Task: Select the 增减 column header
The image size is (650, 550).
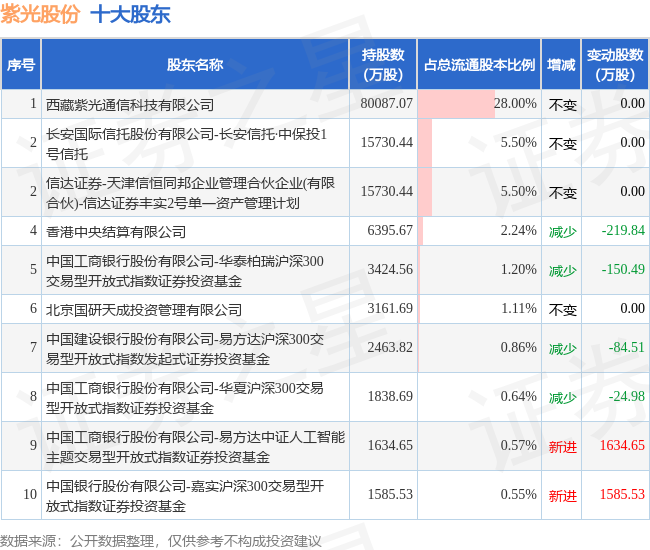Action: point(561,65)
